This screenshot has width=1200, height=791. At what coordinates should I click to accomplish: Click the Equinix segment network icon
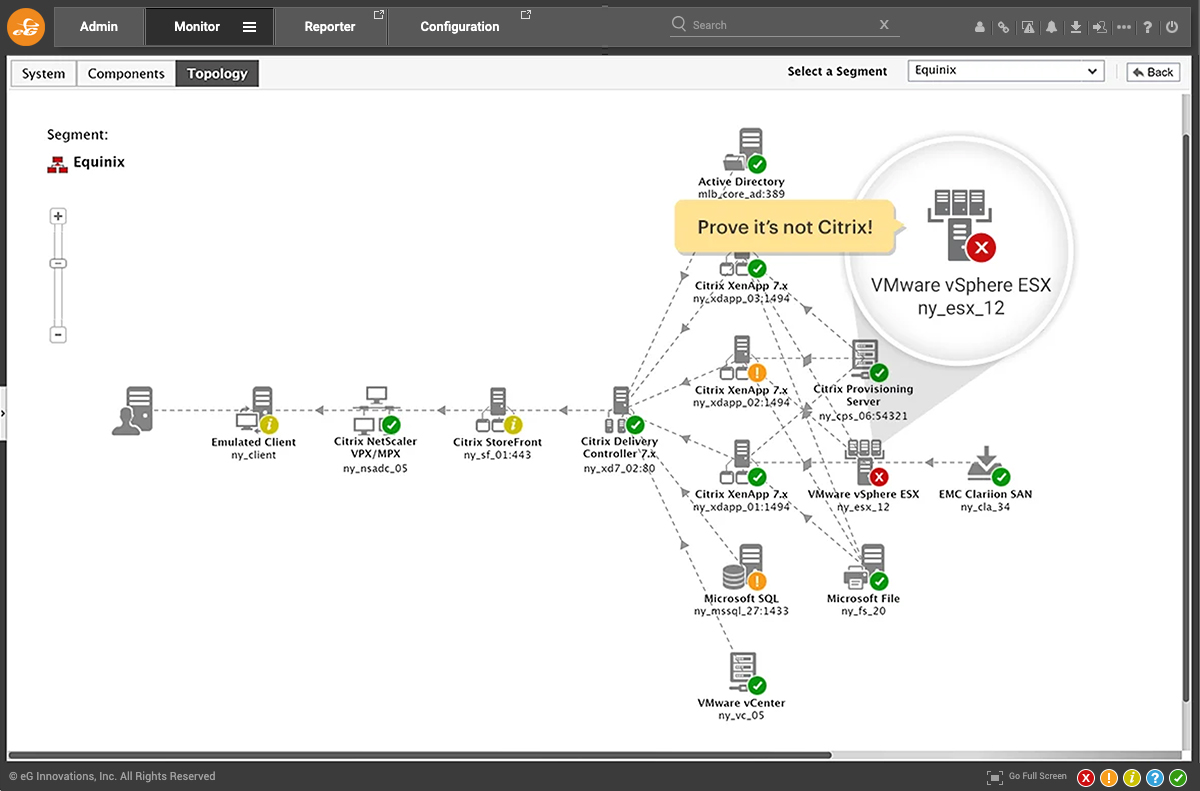[x=57, y=164]
